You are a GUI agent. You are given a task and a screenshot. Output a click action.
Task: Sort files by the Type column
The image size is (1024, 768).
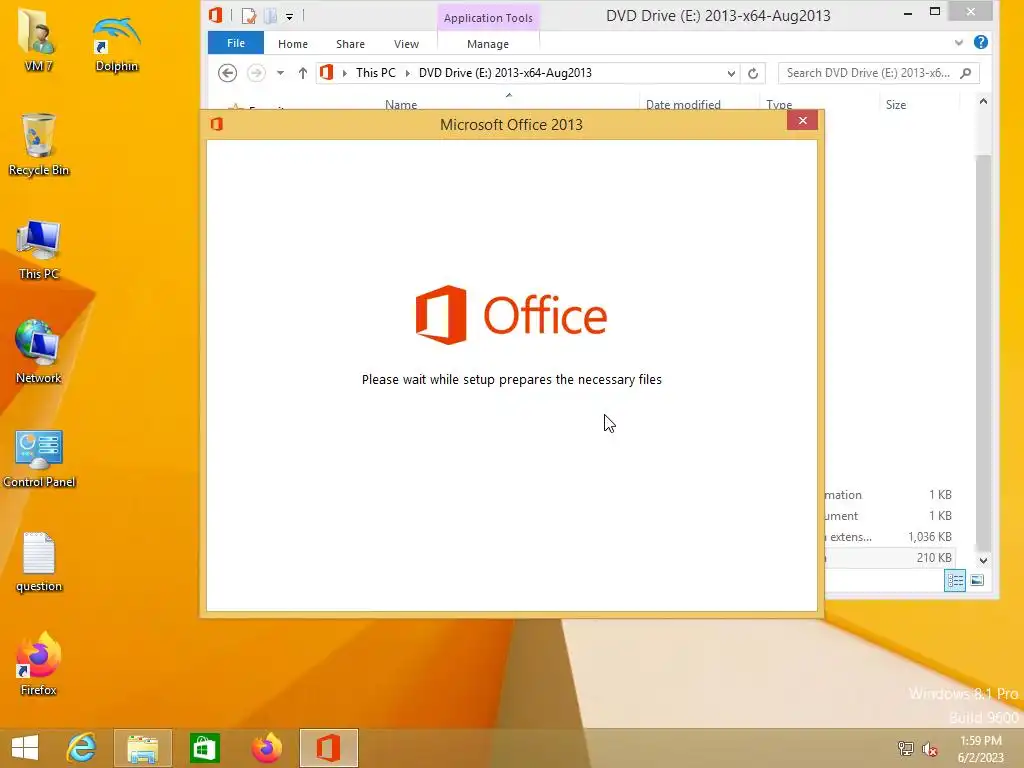[778, 104]
